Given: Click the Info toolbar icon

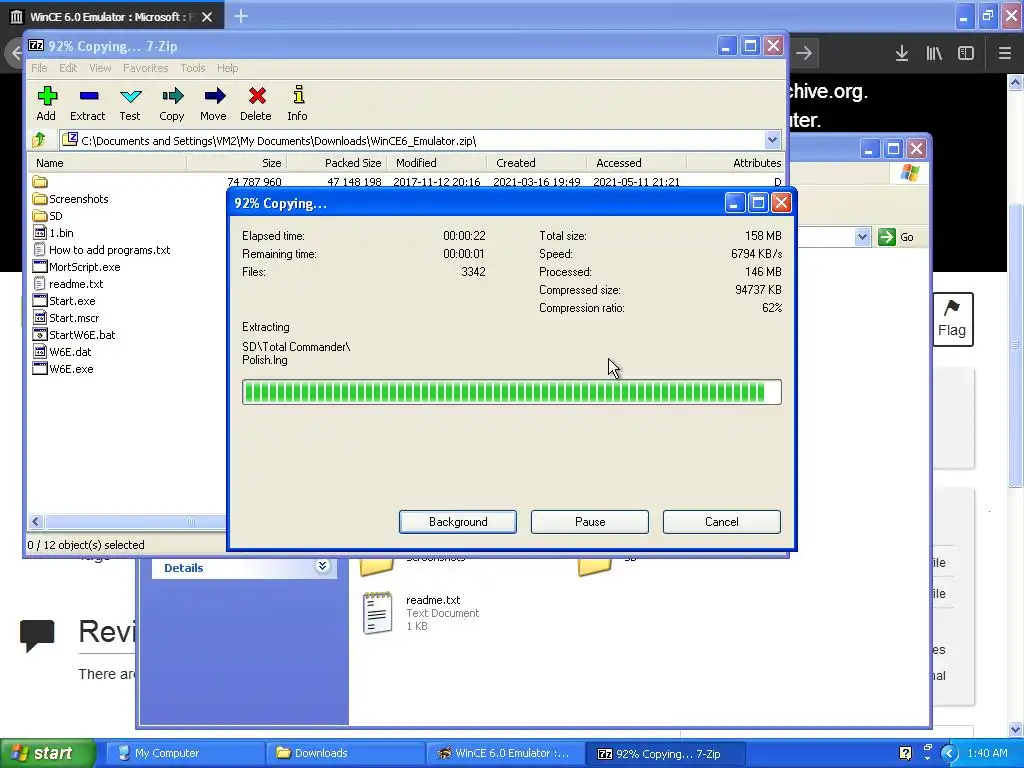Looking at the screenshot, I should [x=298, y=104].
